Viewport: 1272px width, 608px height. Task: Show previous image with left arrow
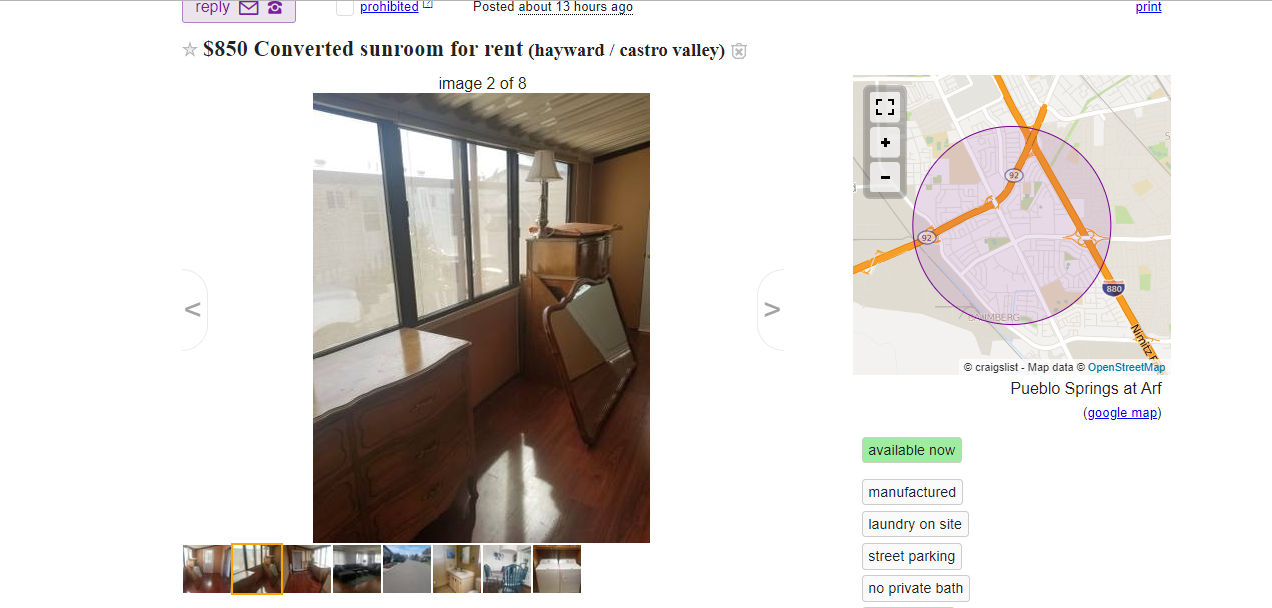click(x=194, y=310)
